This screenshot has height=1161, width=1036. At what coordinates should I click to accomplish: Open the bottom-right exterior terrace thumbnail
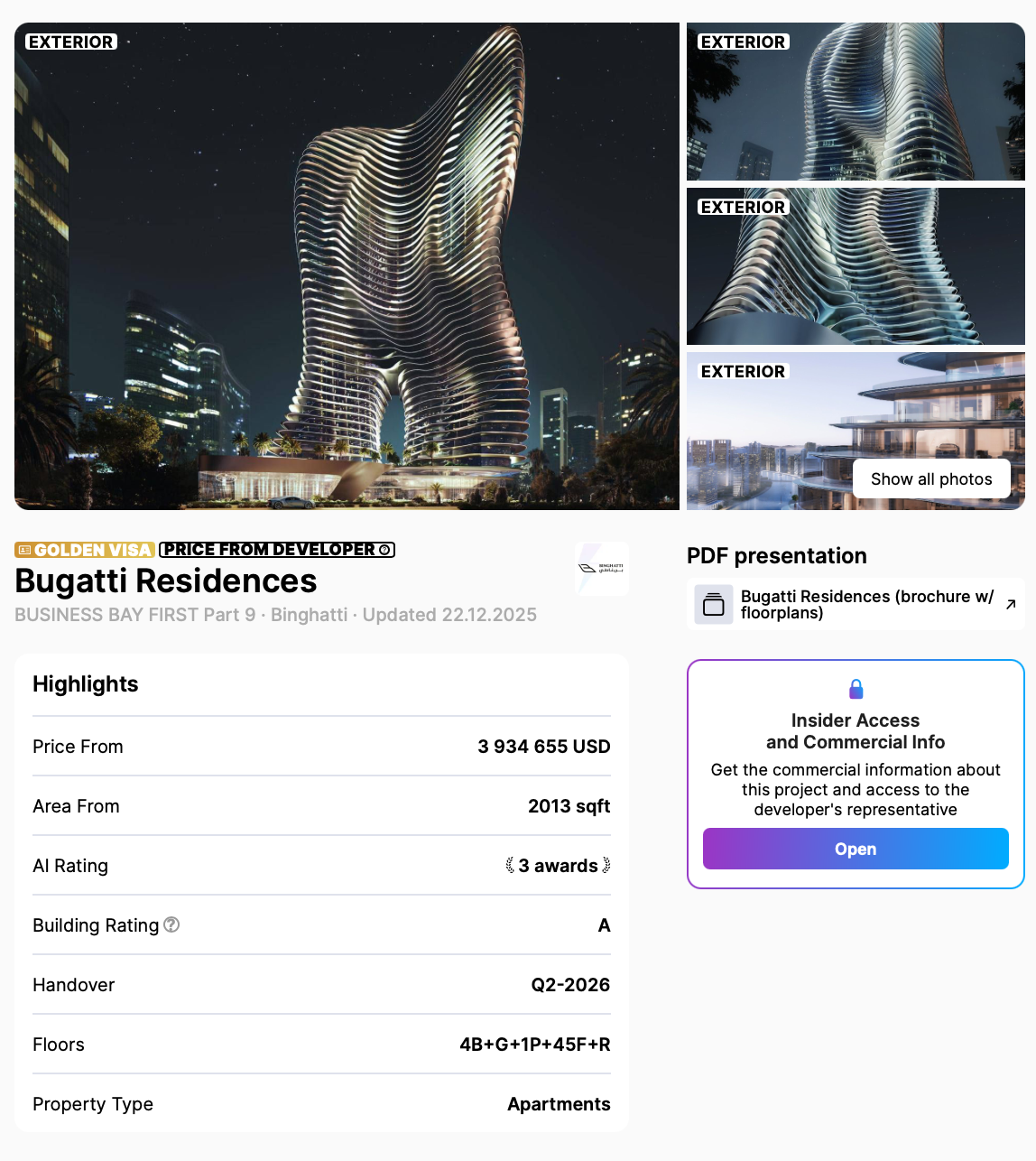(856, 431)
